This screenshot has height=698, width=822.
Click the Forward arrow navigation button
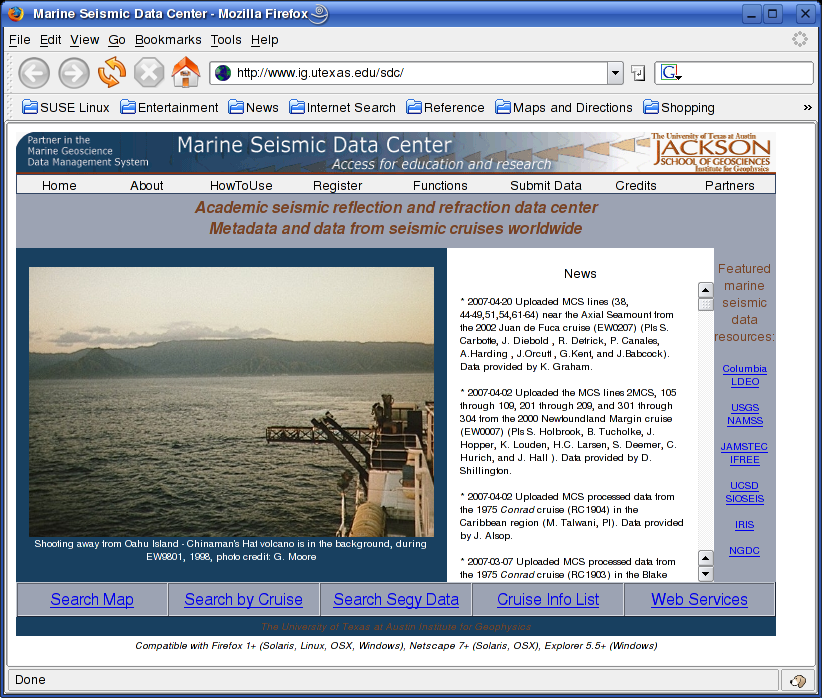pos(74,73)
